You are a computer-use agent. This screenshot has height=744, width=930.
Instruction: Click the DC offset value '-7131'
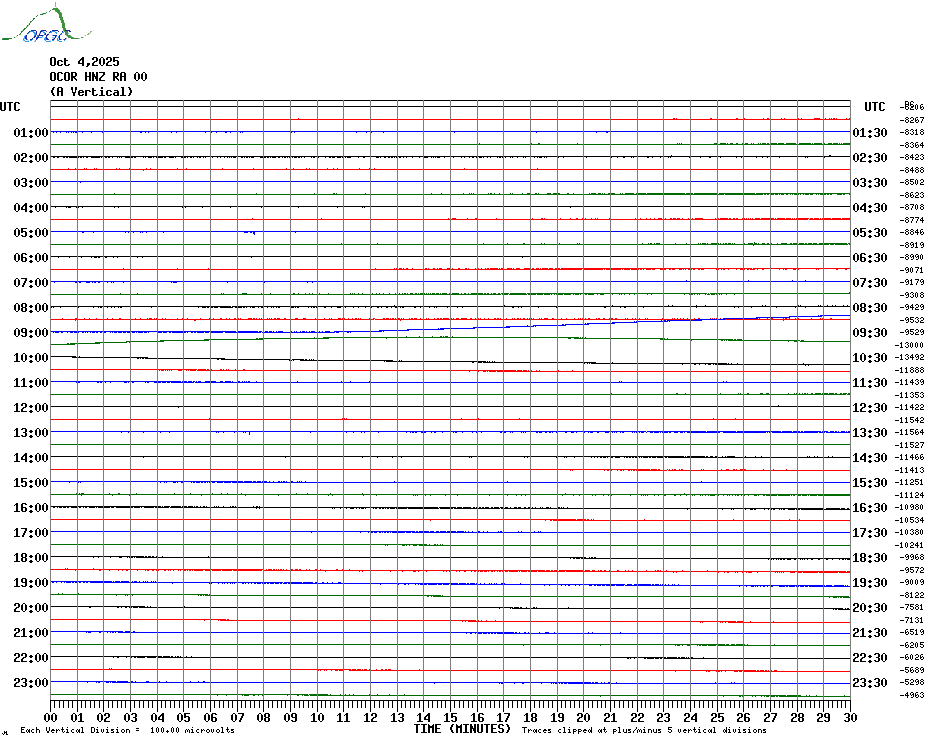912,620
